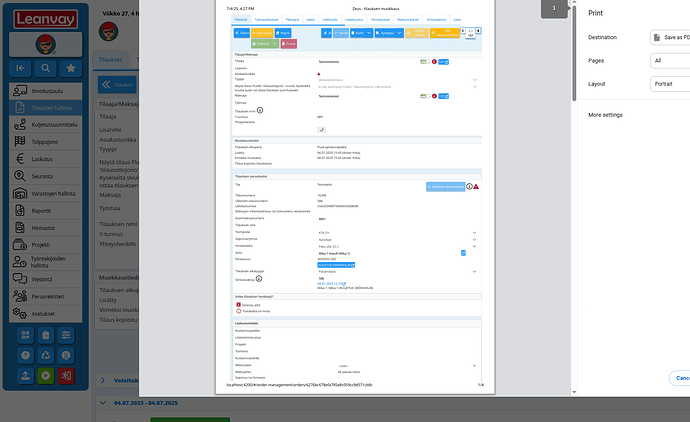
Task: Click the star favorites icon in sidebar
Action: (72, 69)
